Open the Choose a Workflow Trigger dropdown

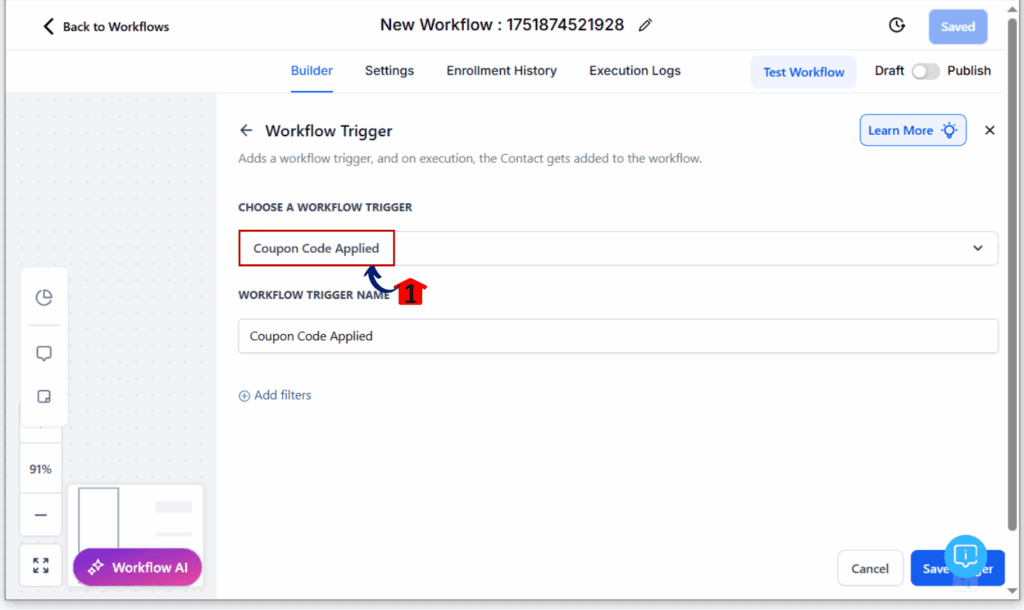618,248
